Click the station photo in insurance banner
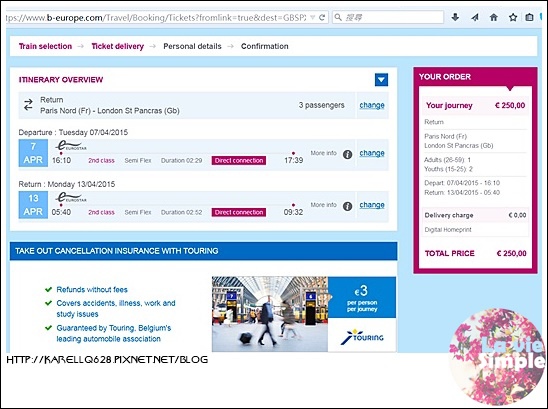This screenshot has width=548, height=409. tap(270, 314)
